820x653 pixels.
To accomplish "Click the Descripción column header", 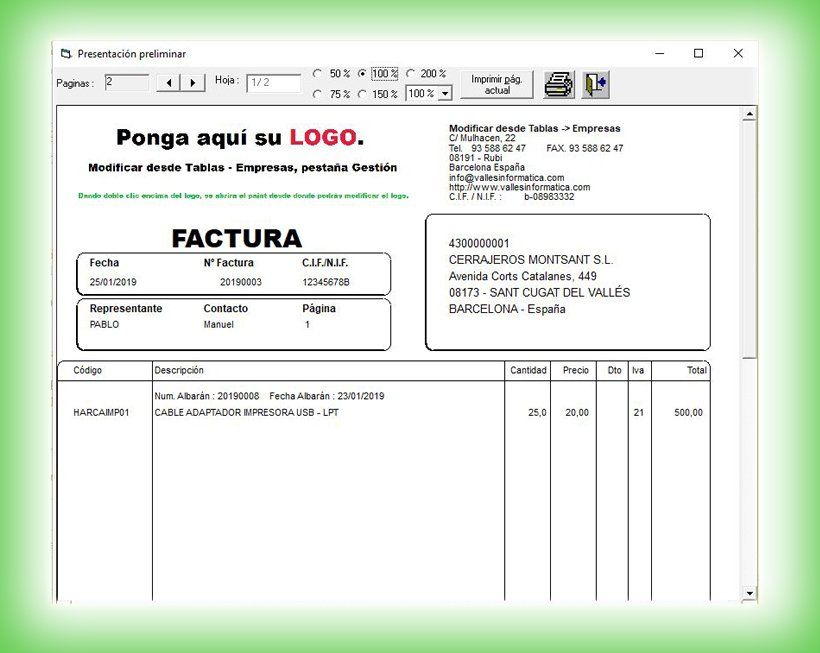I will tap(179, 370).
